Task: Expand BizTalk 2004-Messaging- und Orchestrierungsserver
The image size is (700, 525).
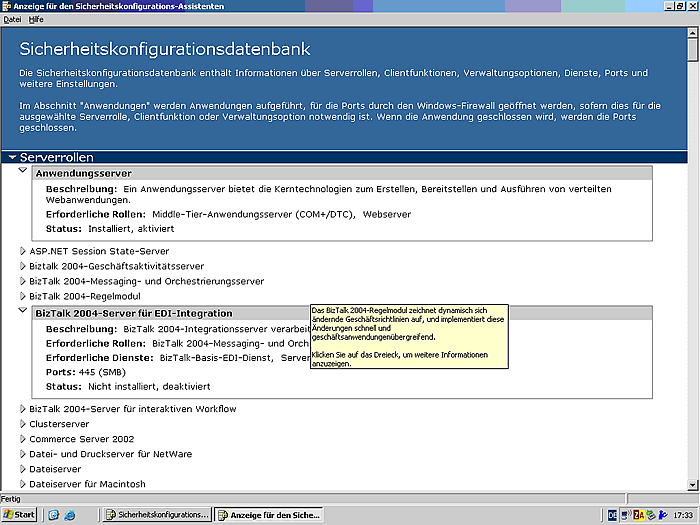Action: (23, 281)
